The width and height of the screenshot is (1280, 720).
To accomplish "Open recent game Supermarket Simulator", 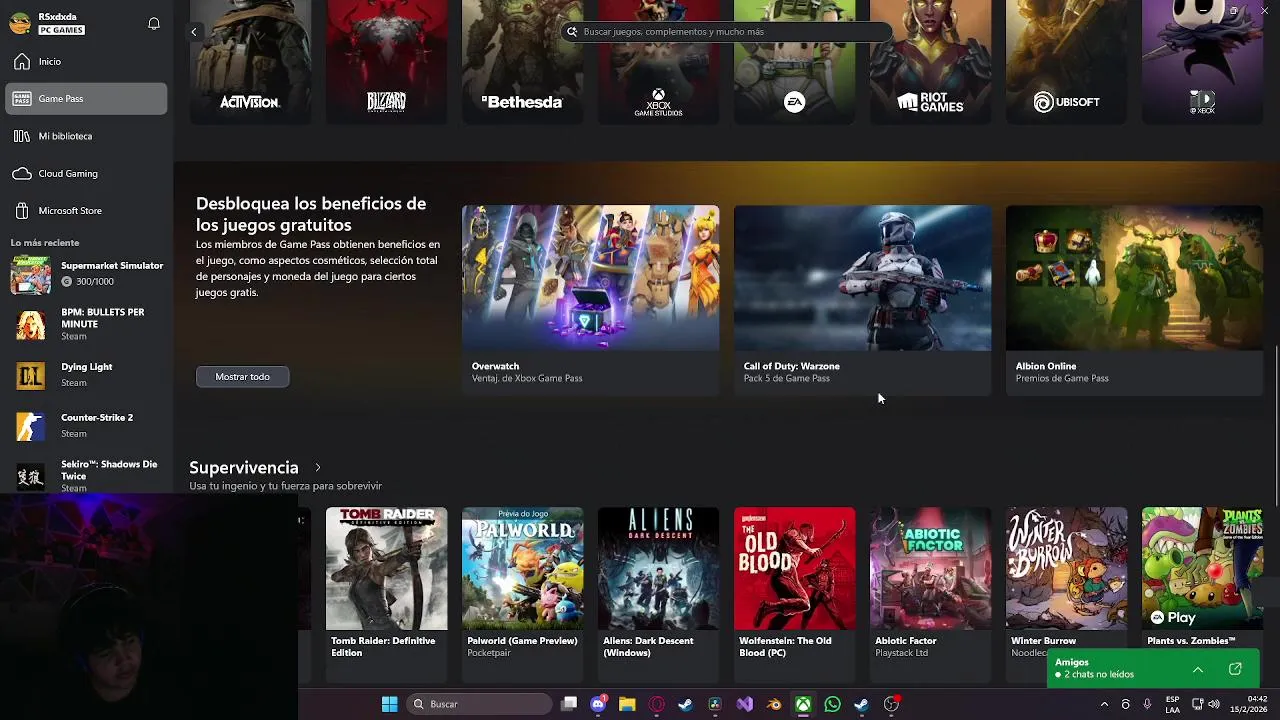I will tap(86, 274).
